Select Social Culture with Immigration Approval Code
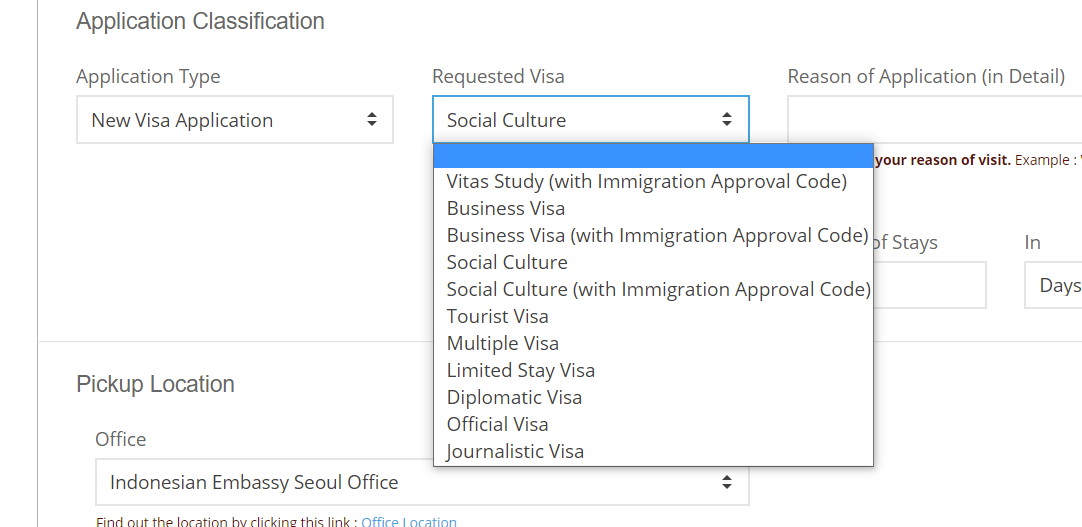 [x=658, y=290]
